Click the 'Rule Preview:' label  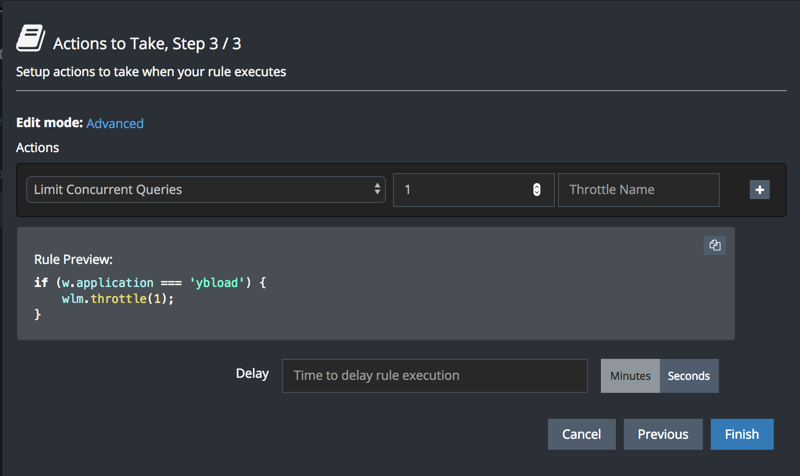(73, 259)
